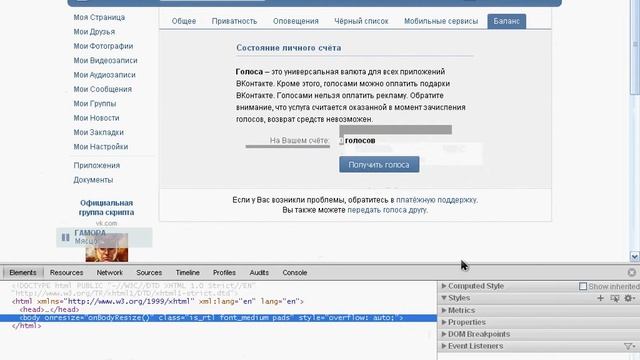Go to Моя Страница
Image resolution: width=640 pixels, height=360 pixels.
[99, 17]
